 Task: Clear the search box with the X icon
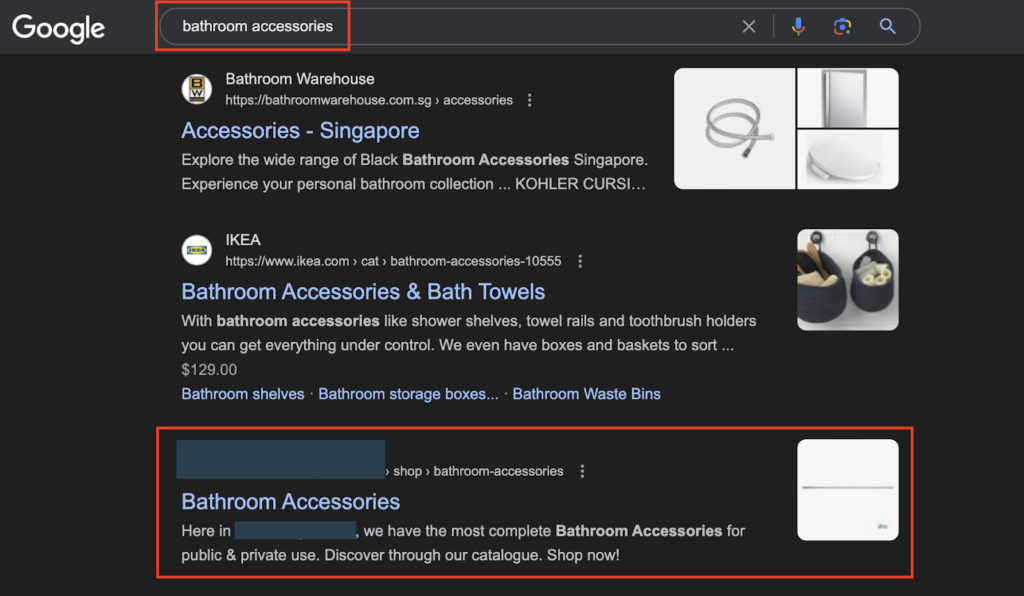tap(748, 27)
